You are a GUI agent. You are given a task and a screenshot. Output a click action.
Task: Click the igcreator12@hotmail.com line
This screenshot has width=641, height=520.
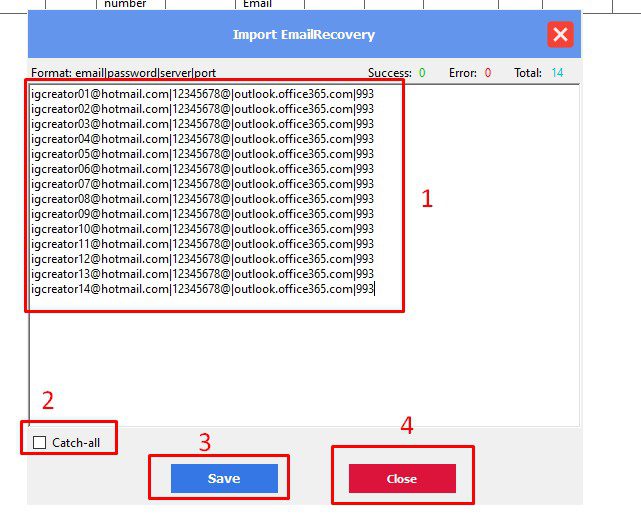(202, 259)
